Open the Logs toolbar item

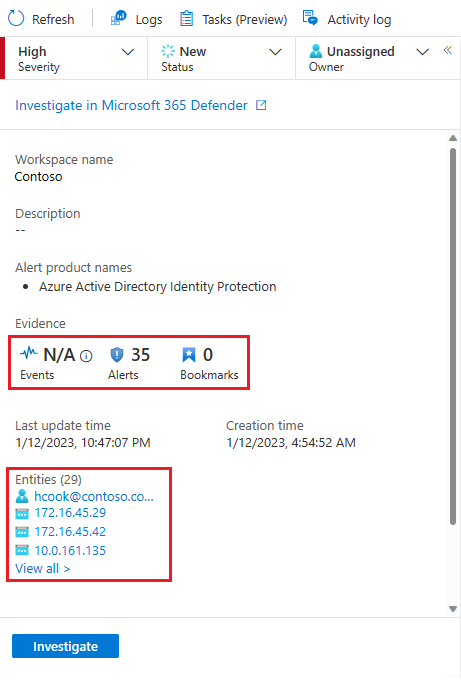[x=136, y=19]
